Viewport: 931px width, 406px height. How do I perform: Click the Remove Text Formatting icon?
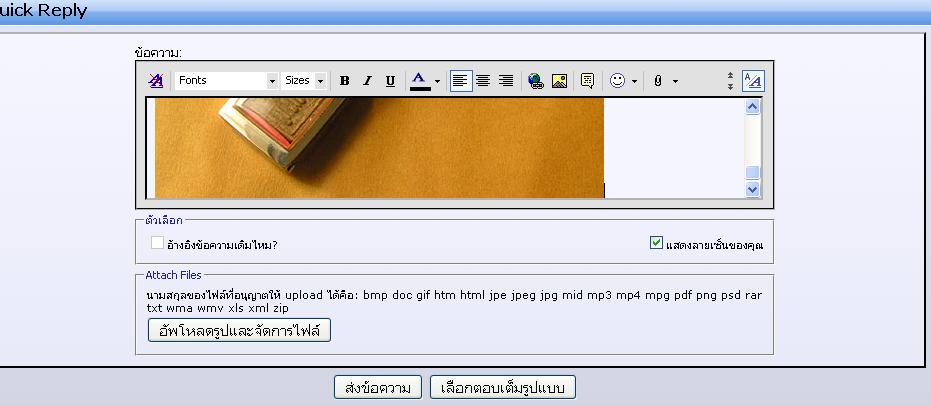[x=155, y=81]
